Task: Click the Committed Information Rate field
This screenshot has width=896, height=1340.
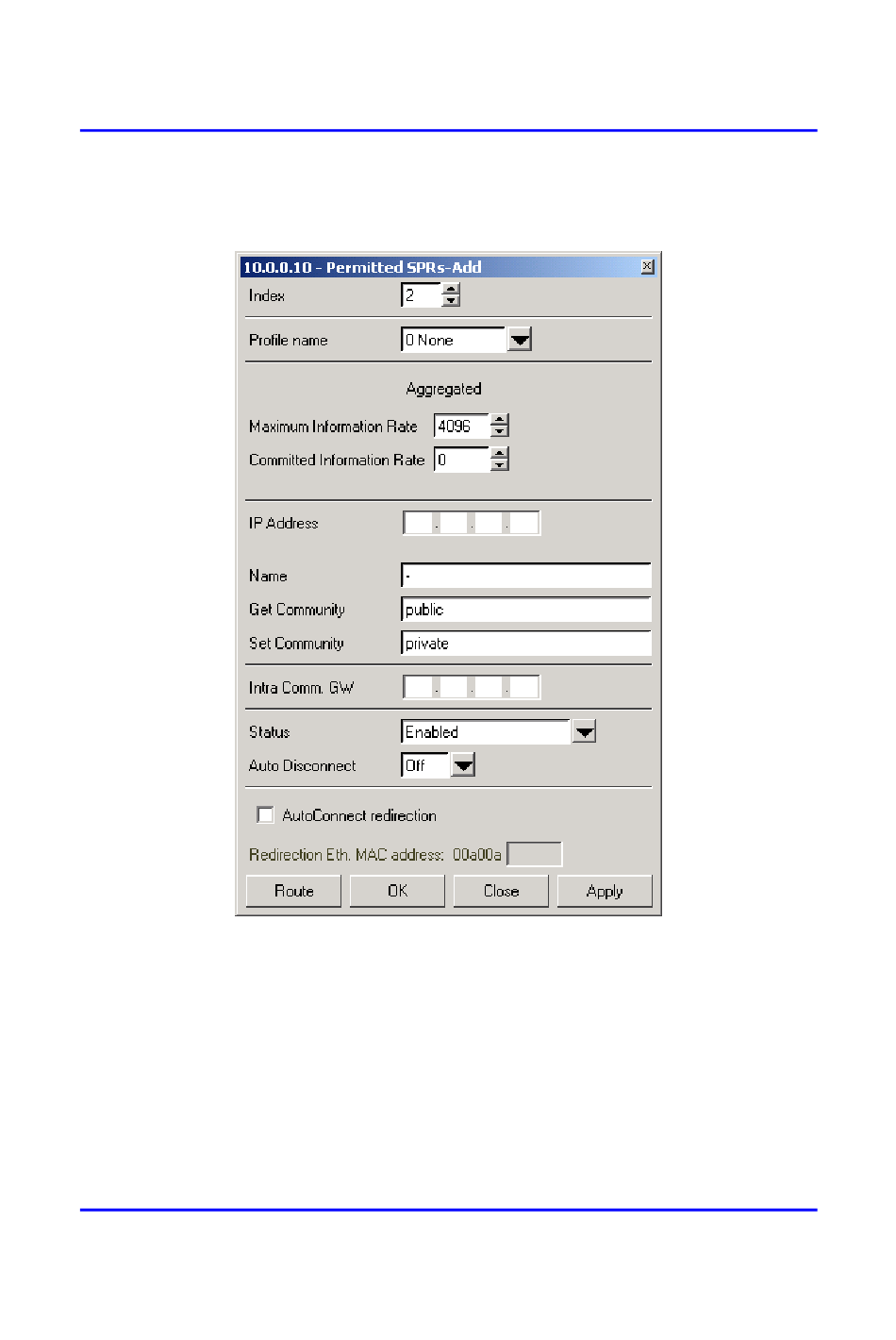Action: pos(462,460)
